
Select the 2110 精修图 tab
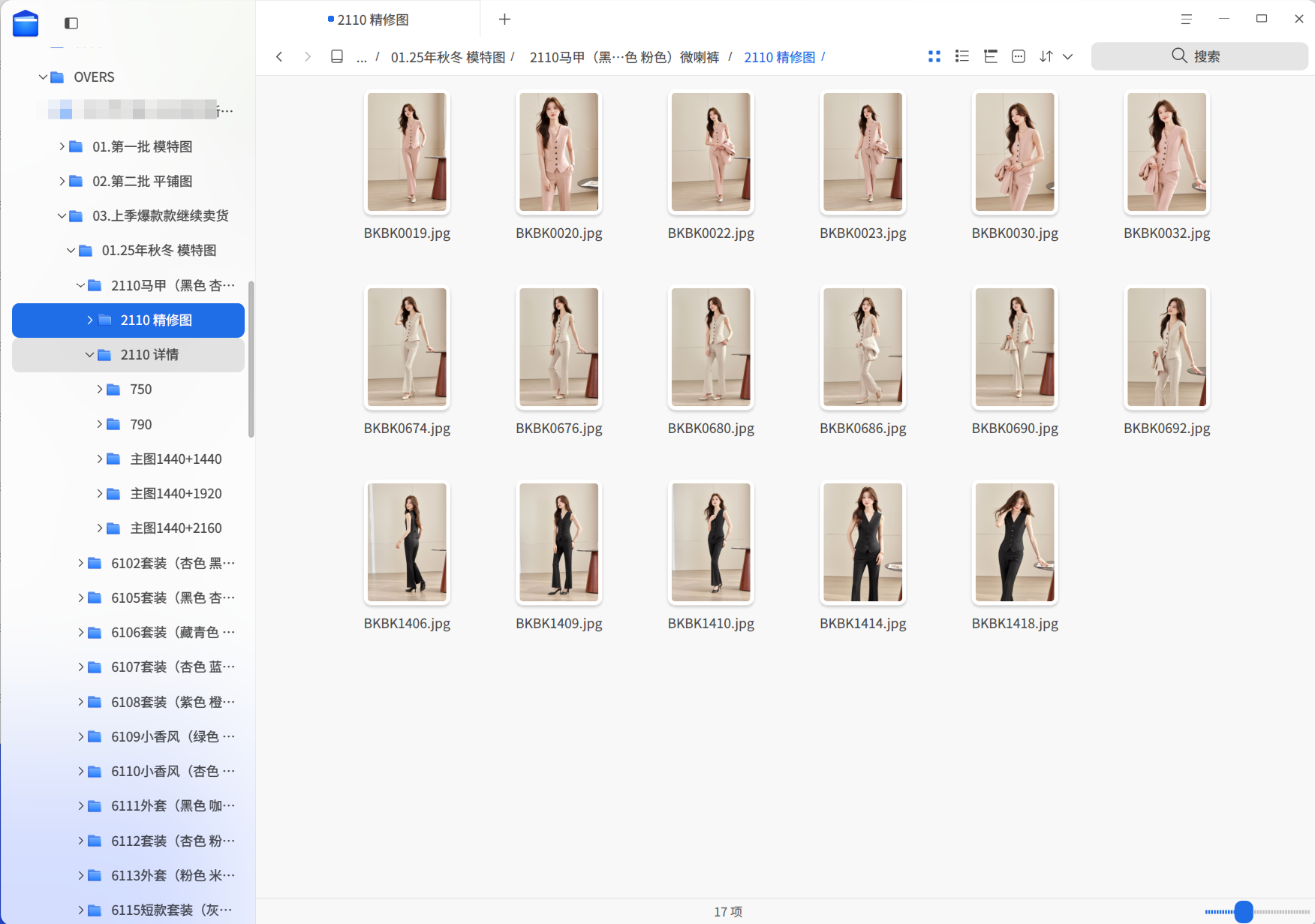click(368, 20)
